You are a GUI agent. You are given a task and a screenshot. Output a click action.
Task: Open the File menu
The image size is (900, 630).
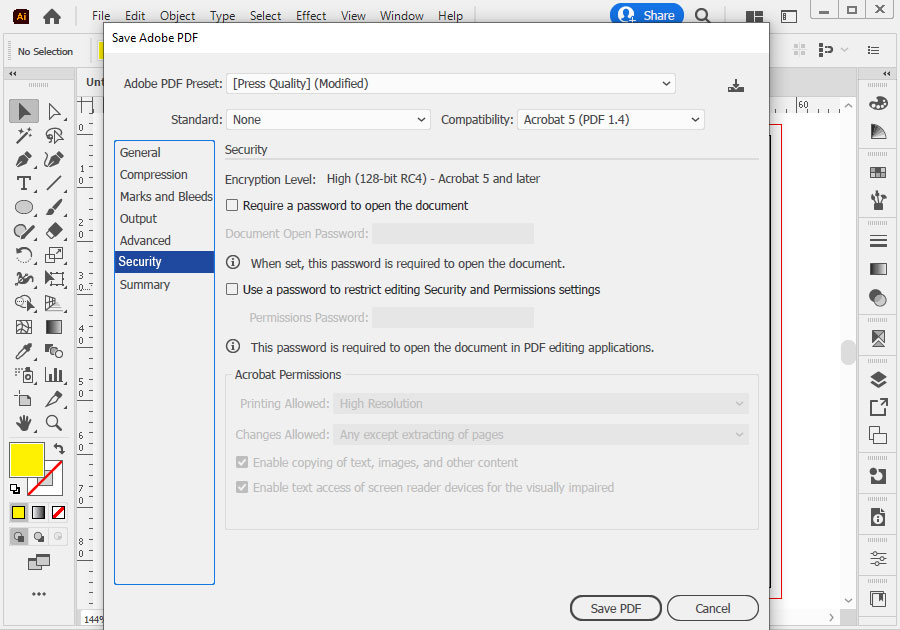pos(101,16)
